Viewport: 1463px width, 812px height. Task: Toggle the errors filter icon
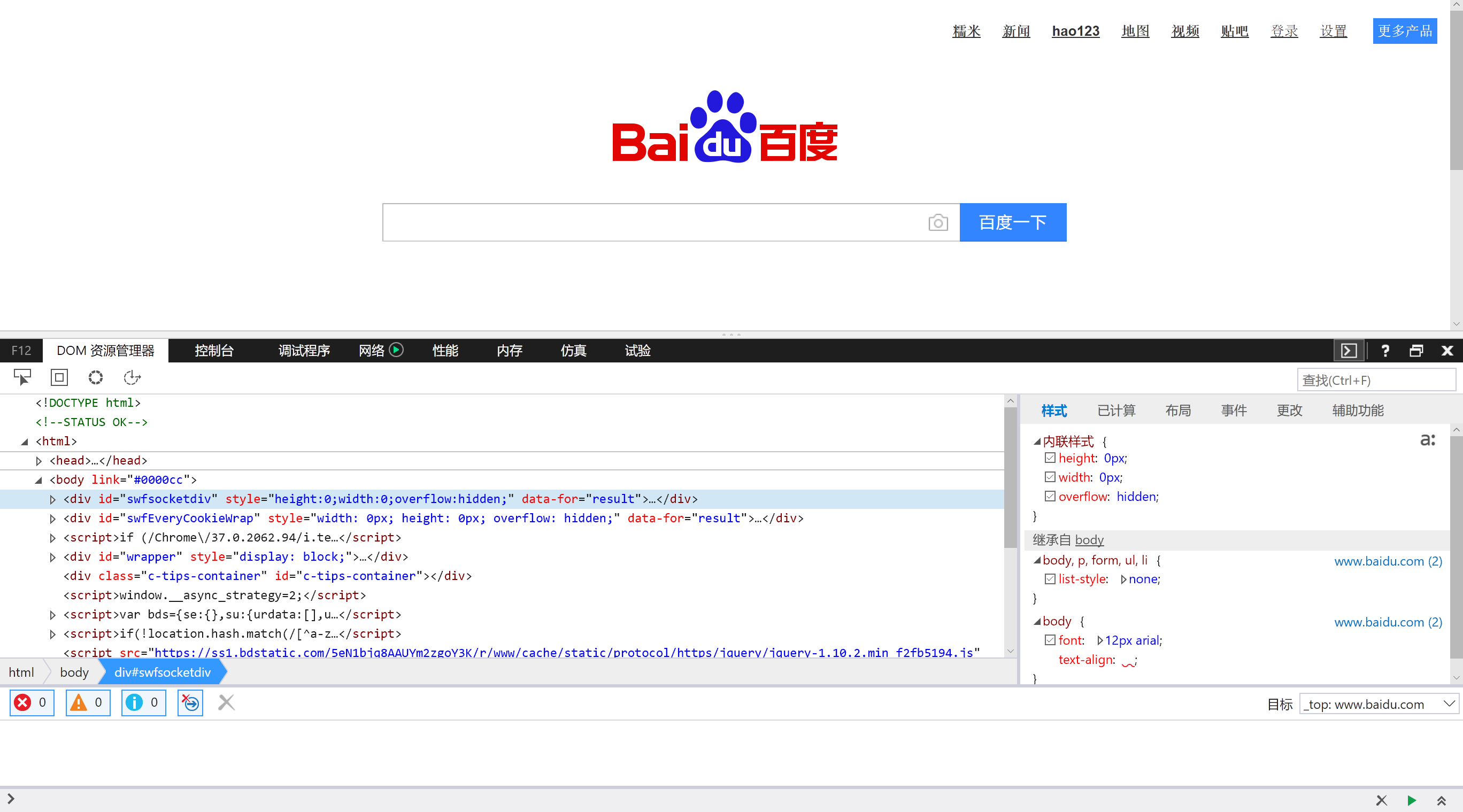click(32, 703)
